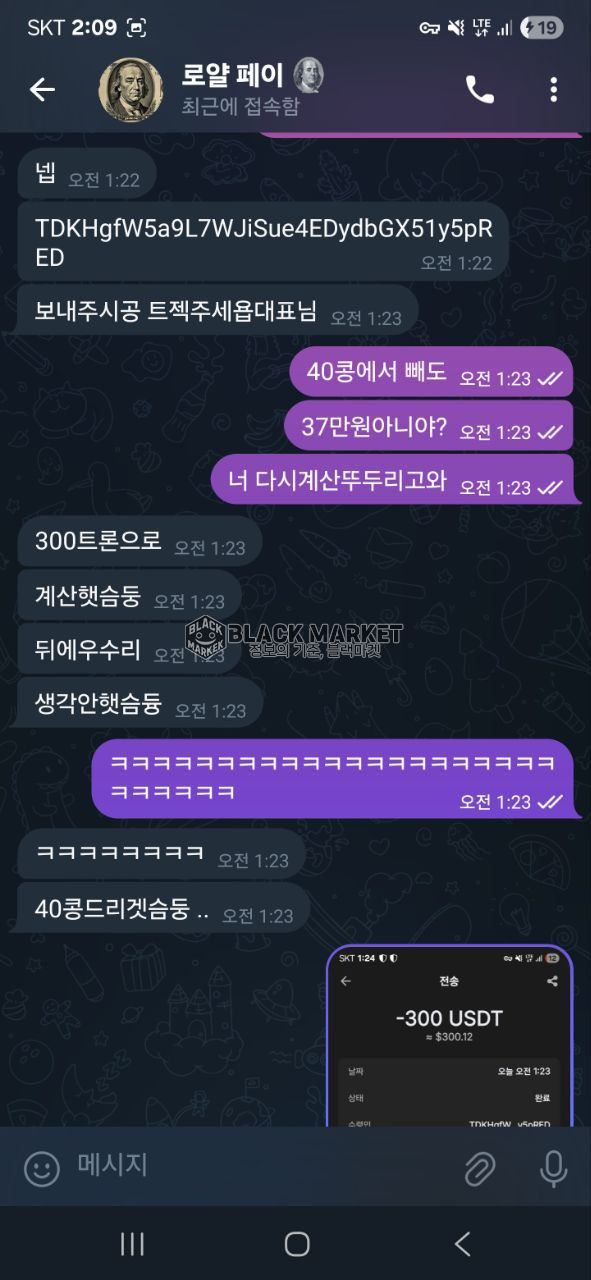
Task: Open the -300 USDT transfer screenshot
Action: coord(450,1036)
